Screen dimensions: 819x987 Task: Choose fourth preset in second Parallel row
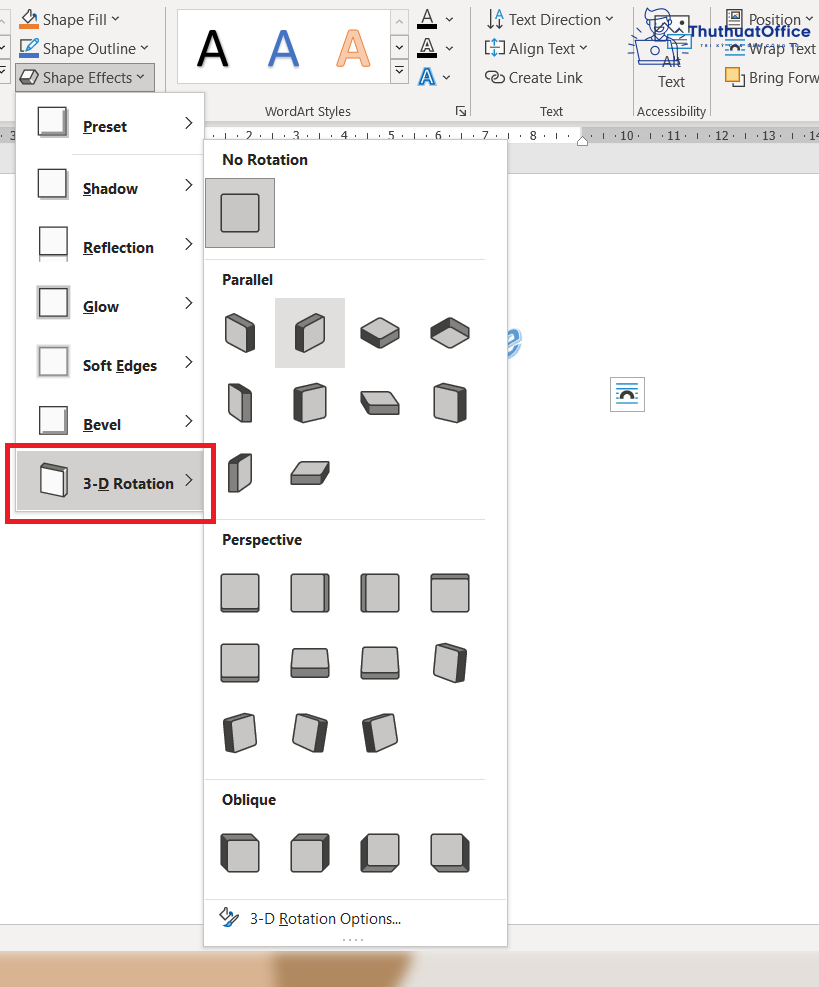pyautogui.click(x=449, y=403)
